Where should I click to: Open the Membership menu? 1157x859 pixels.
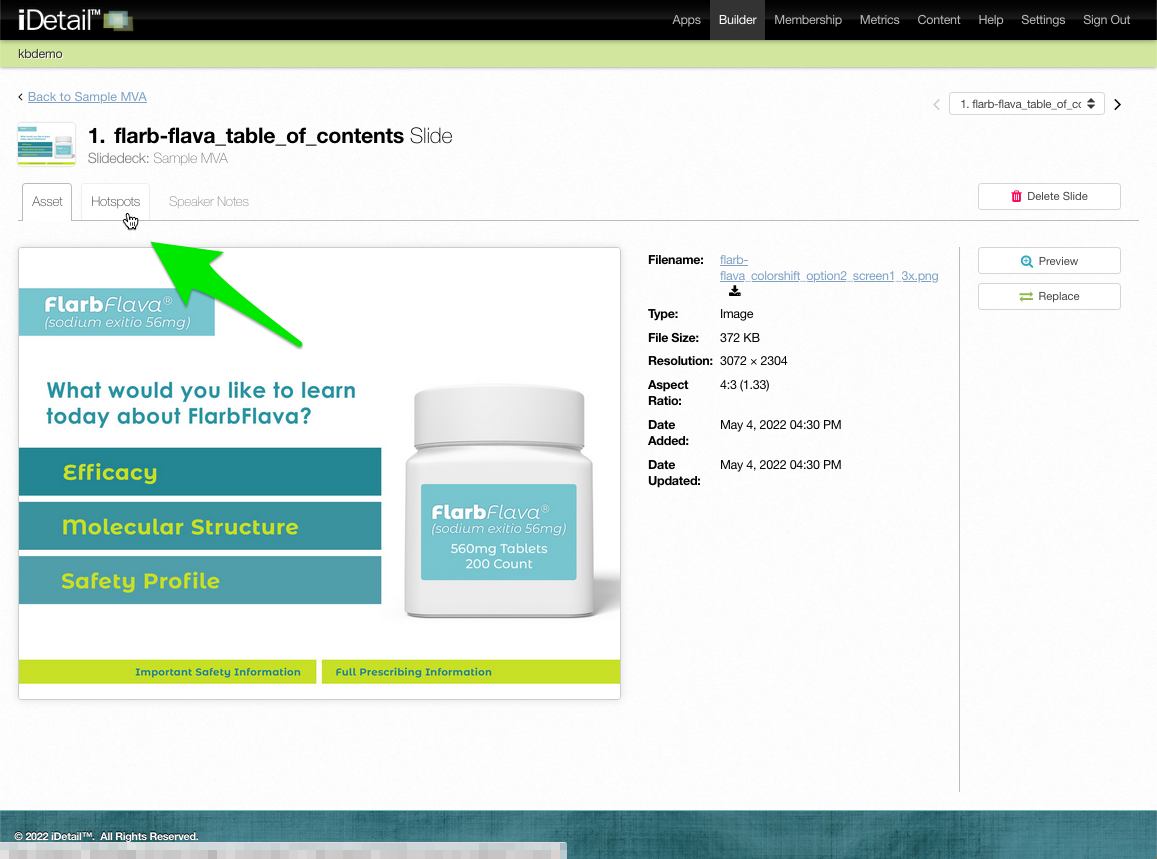pos(807,20)
